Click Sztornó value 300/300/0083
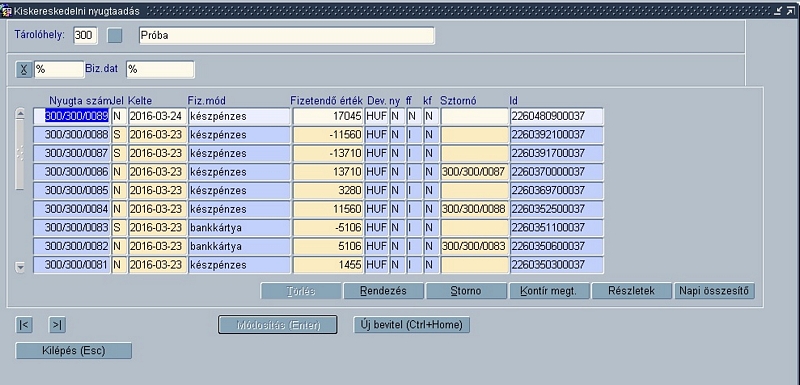The width and height of the screenshot is (800, 385). [474, 246]
